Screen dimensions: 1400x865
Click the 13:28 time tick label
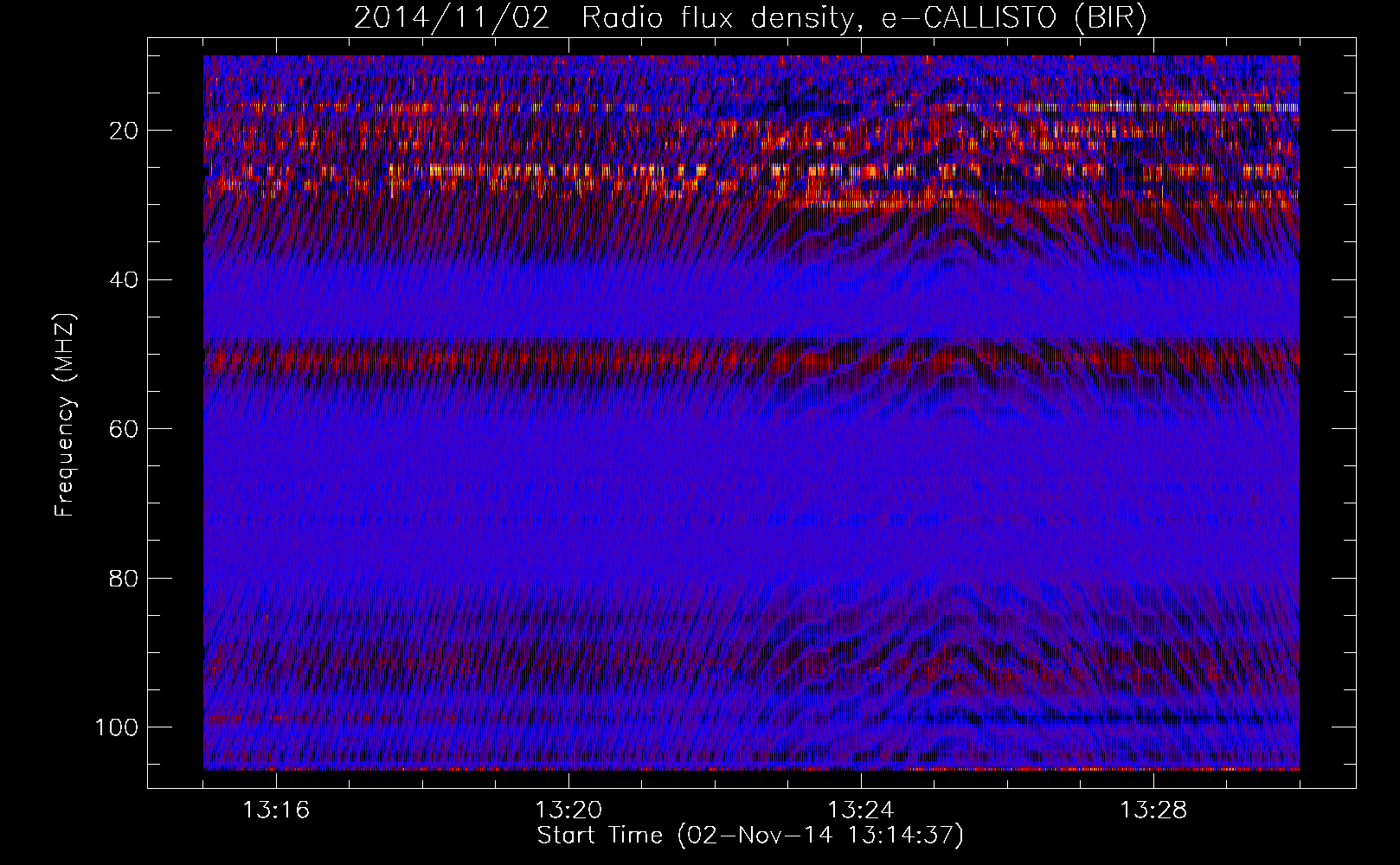tap(1153, 811)
